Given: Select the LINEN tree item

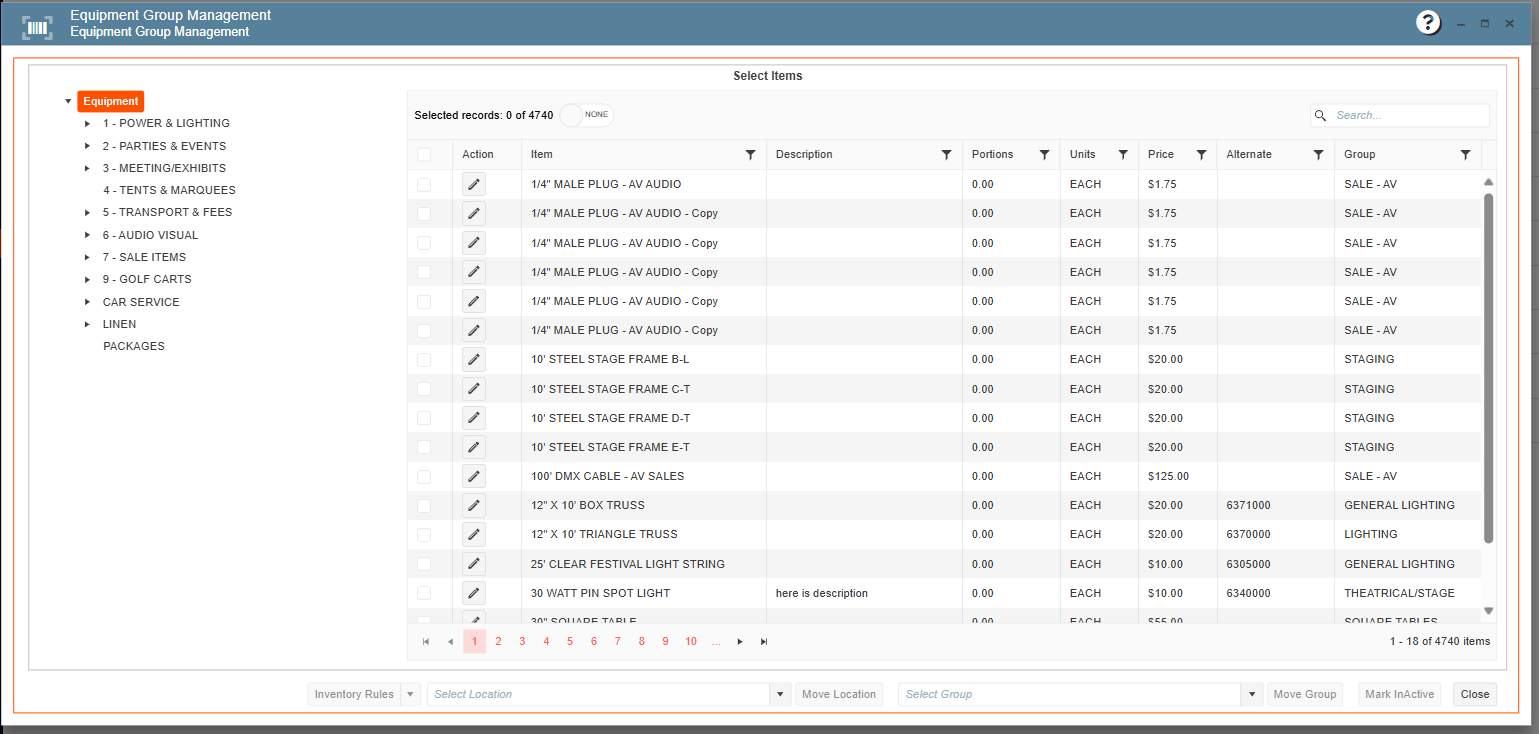Looking at the screenshot, I should 119,324.
